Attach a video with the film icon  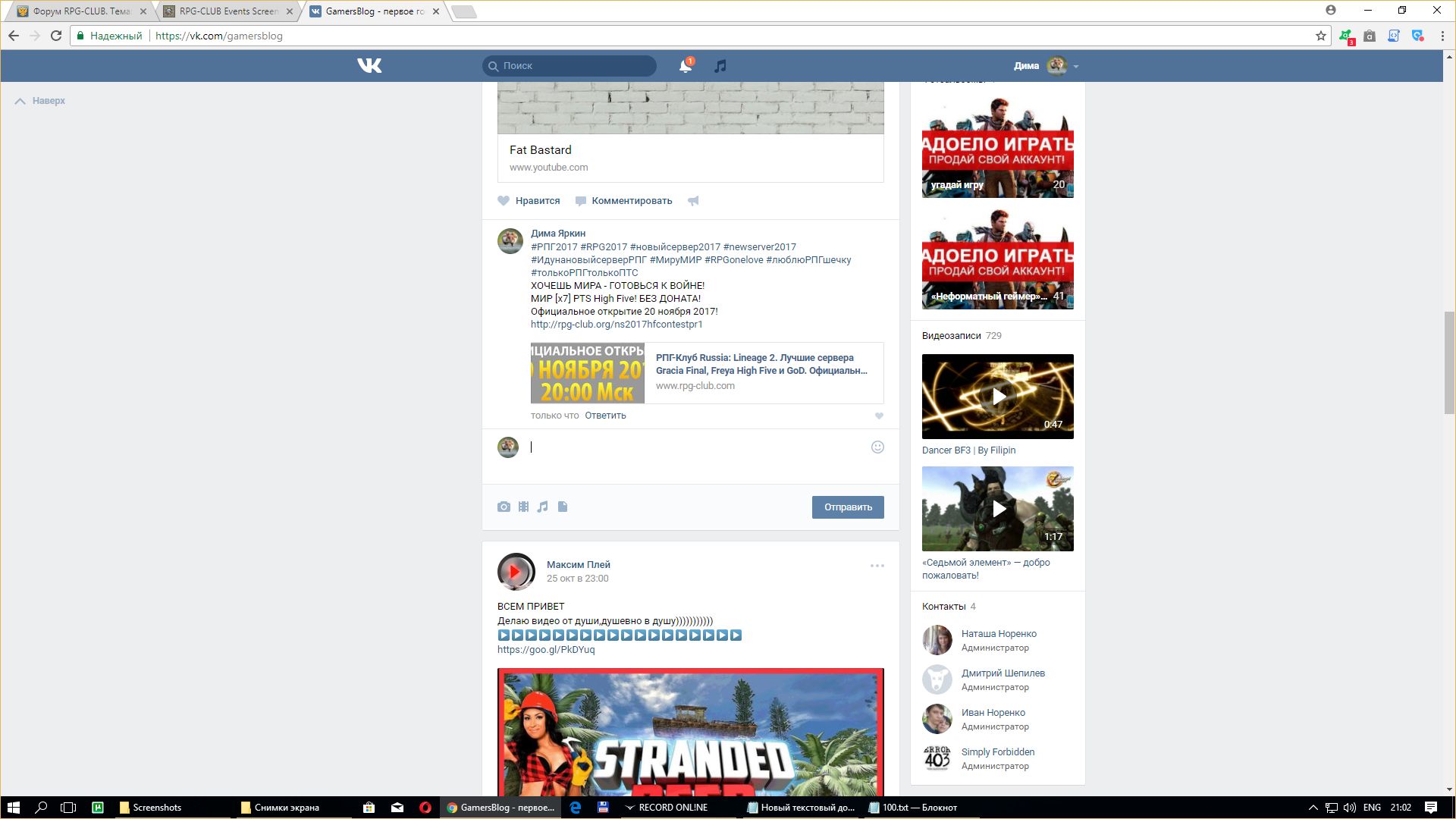pos(523,507)
